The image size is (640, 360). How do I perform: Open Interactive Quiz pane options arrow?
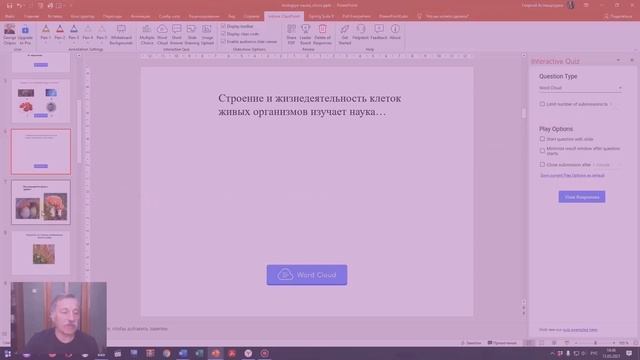click(x=618, y=60)
